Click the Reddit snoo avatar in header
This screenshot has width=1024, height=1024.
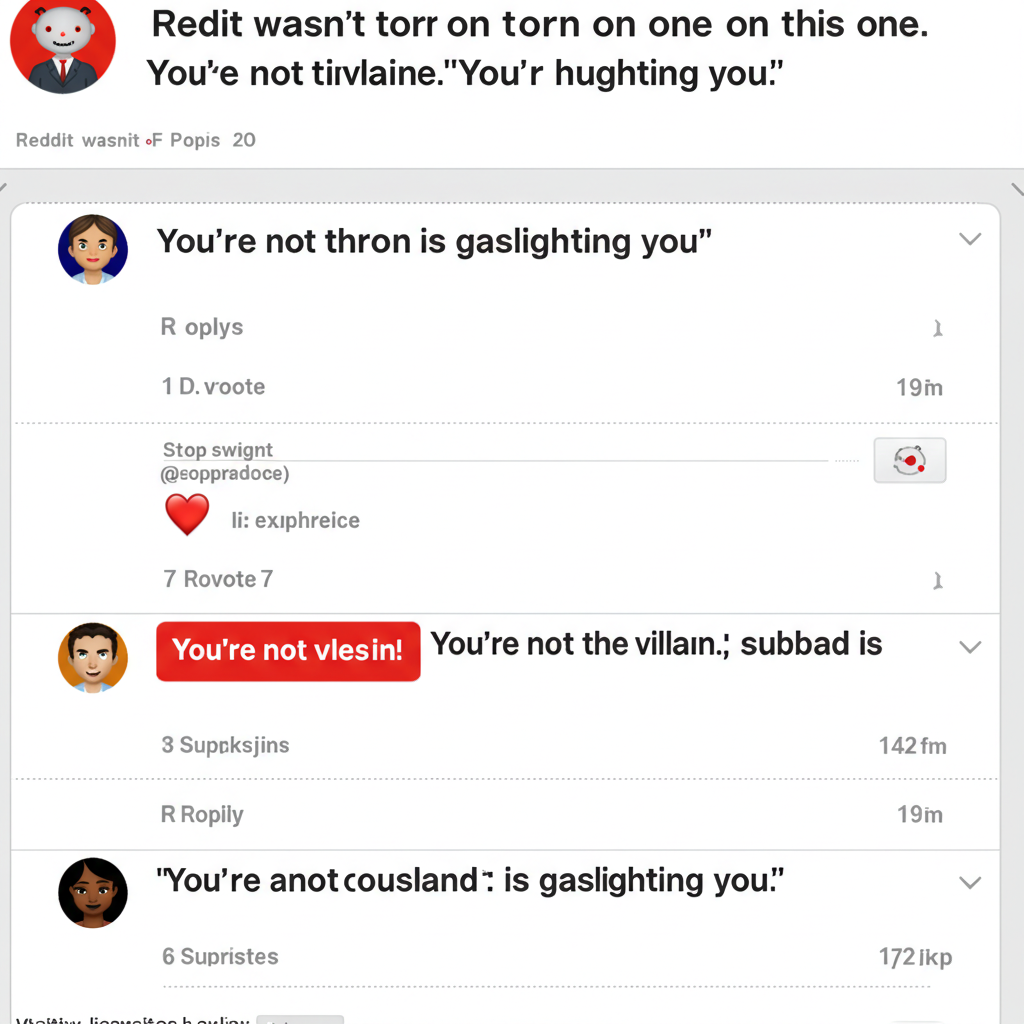[x=63, y=42]
